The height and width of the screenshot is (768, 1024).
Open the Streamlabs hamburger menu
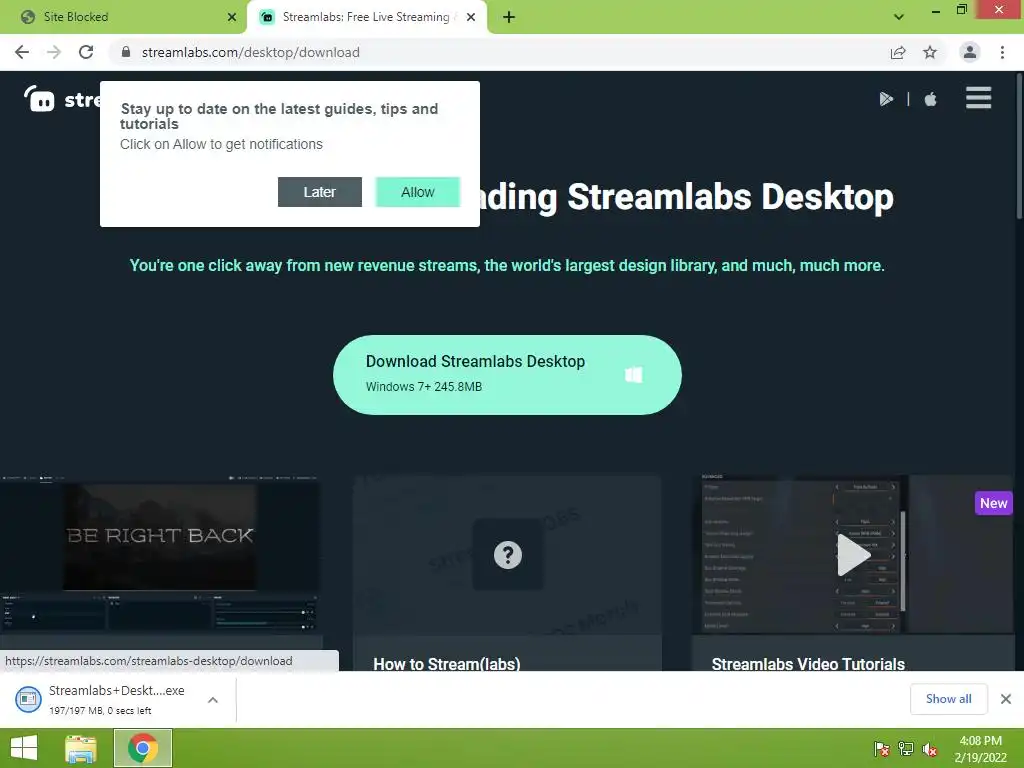(x=978, y=98)
